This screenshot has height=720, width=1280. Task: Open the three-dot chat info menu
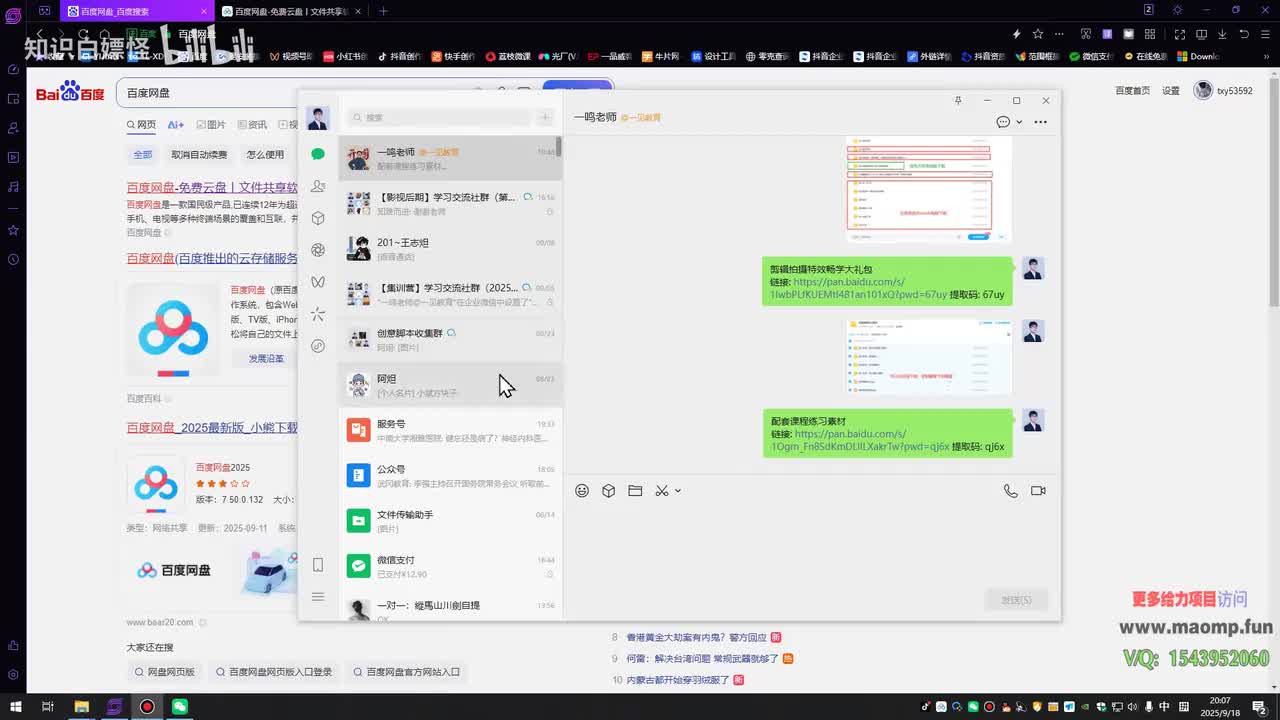tap(1040, 122)
